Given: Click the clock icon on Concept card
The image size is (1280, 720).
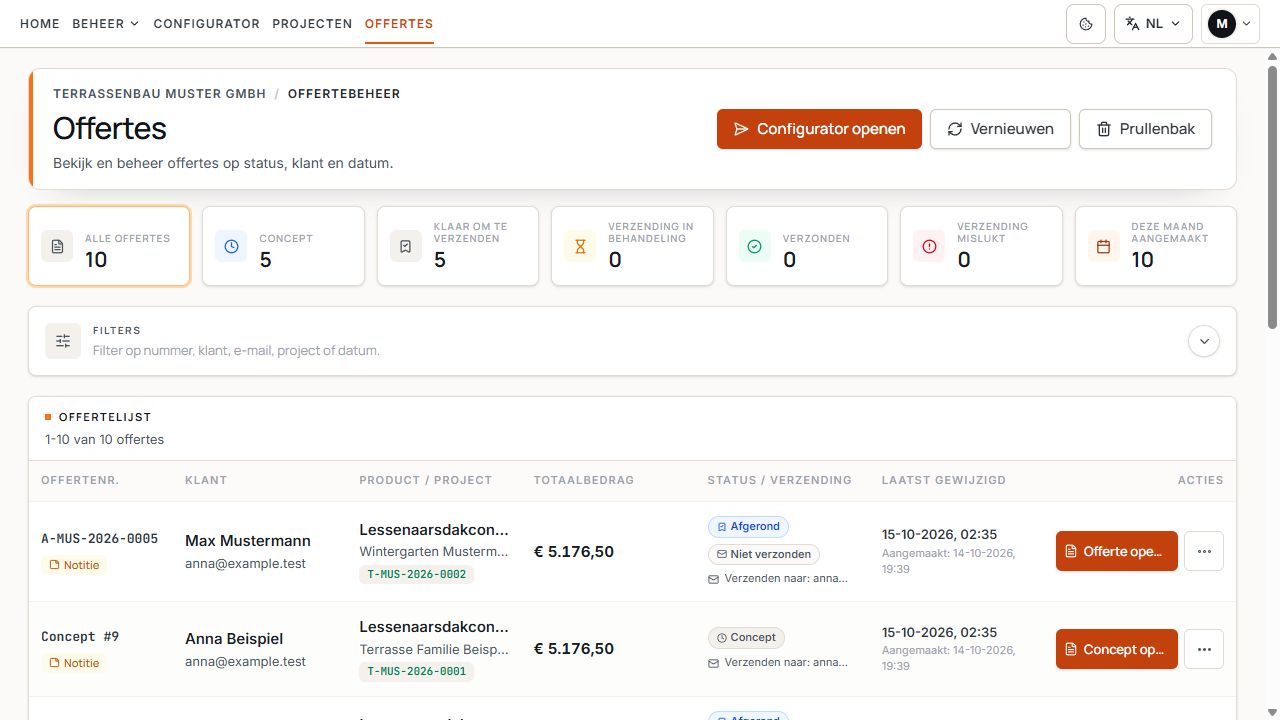Looking at the screenshot, I should click(232, 246).
